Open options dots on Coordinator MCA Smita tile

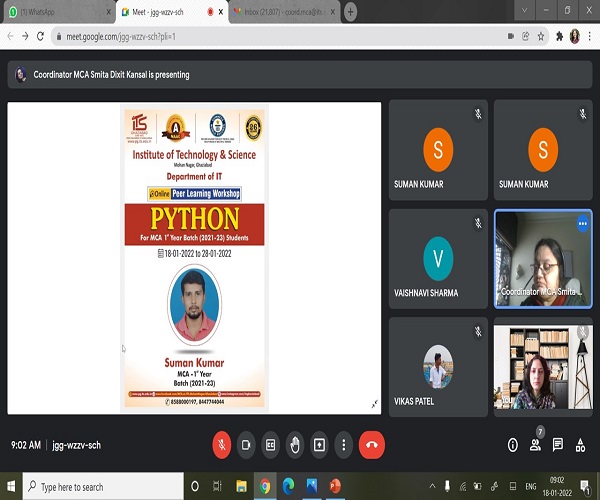[582, 224]
